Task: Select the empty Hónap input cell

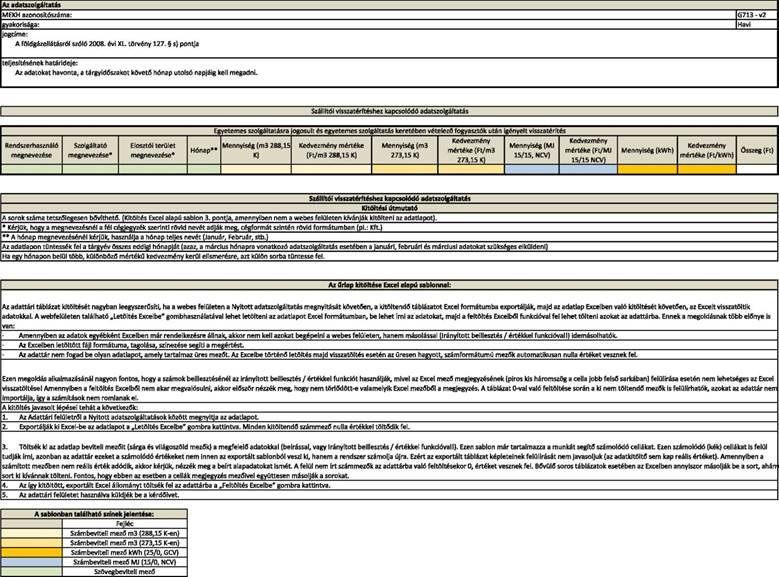Action: 204,169
